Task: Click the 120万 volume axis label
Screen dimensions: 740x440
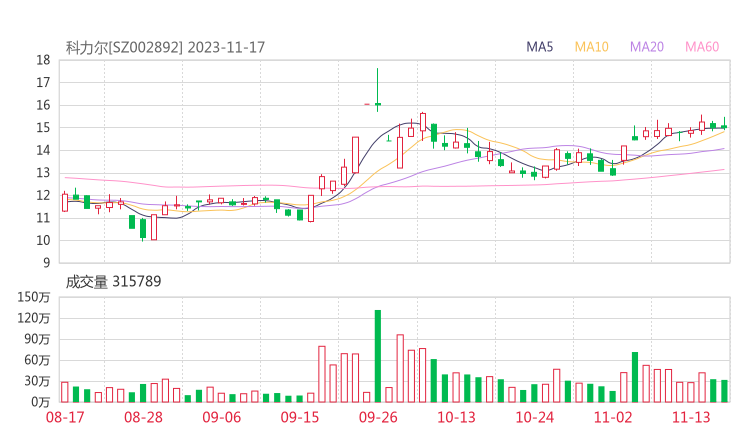Action: [34, 319]
